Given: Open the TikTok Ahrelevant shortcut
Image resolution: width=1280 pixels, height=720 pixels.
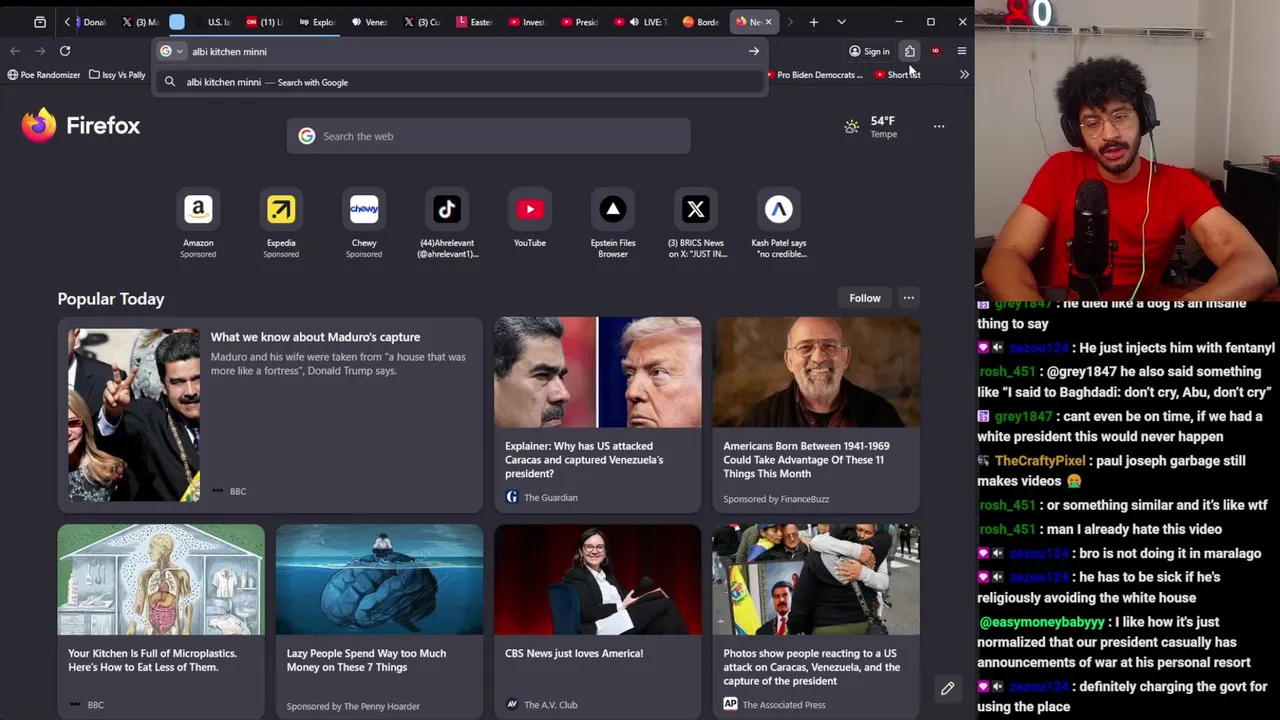Looking at the screenshot, I should click(x=447, y=221).
